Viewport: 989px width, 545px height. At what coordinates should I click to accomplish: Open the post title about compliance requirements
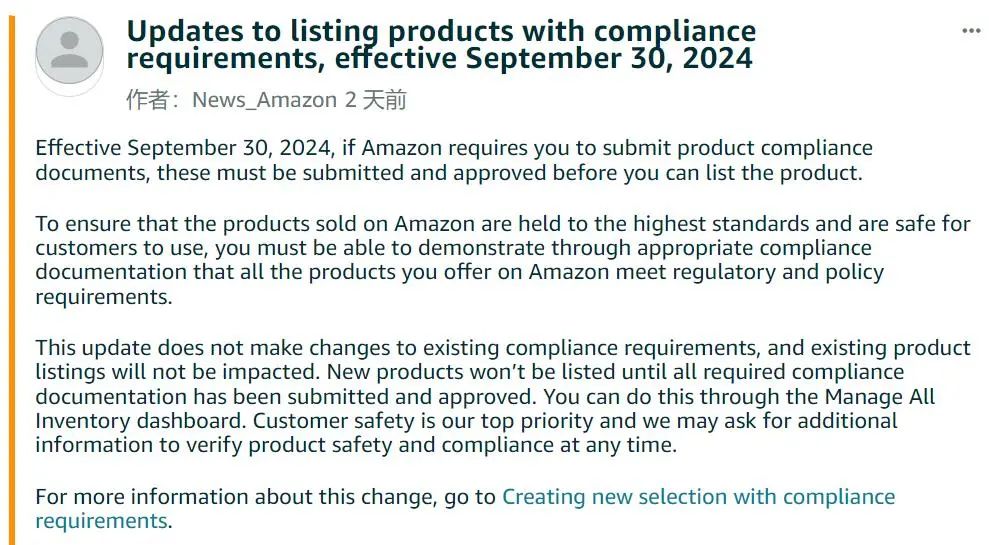click(441, 45)
